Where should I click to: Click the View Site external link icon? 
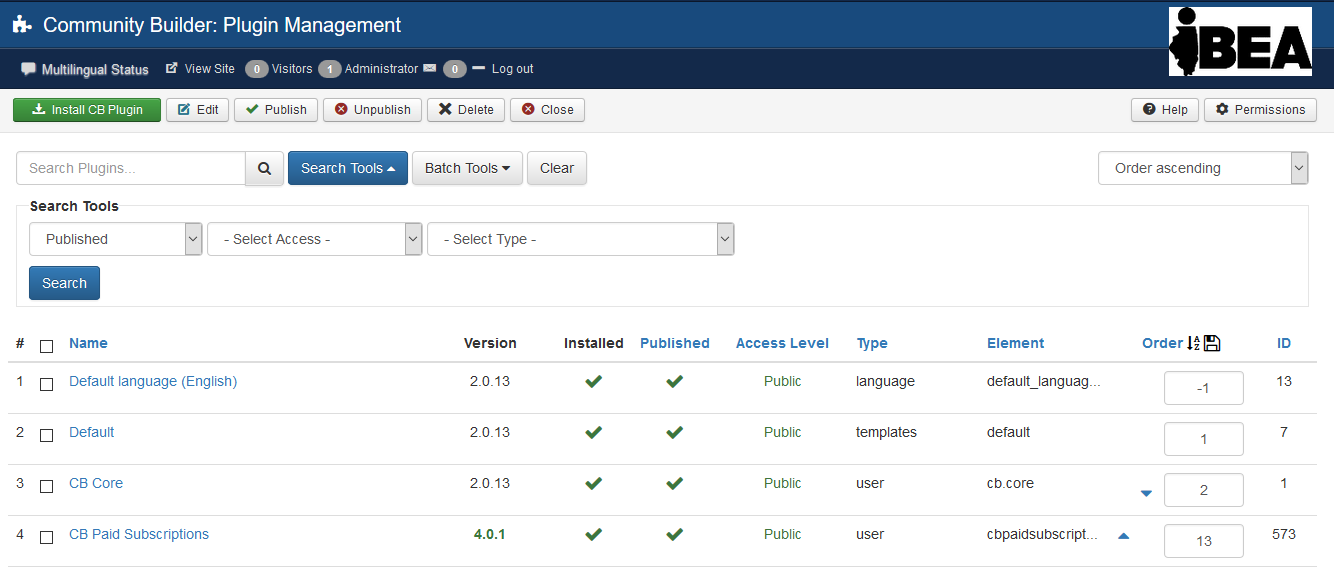click(172, 69)
